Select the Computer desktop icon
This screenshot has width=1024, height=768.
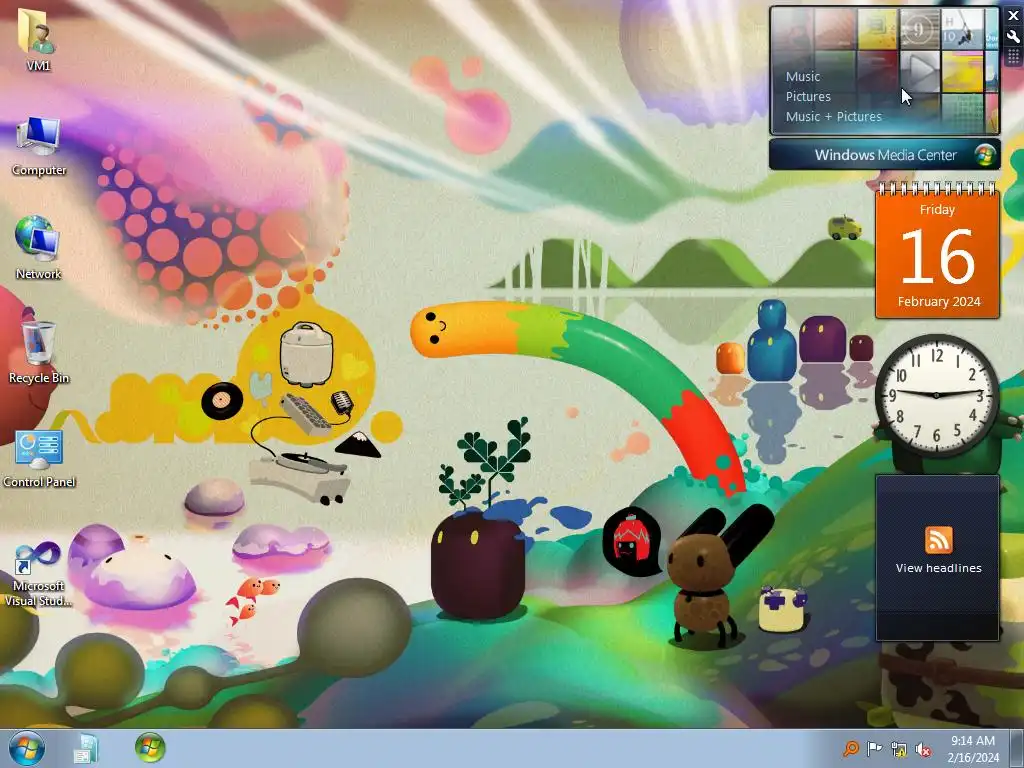[39, 146]
